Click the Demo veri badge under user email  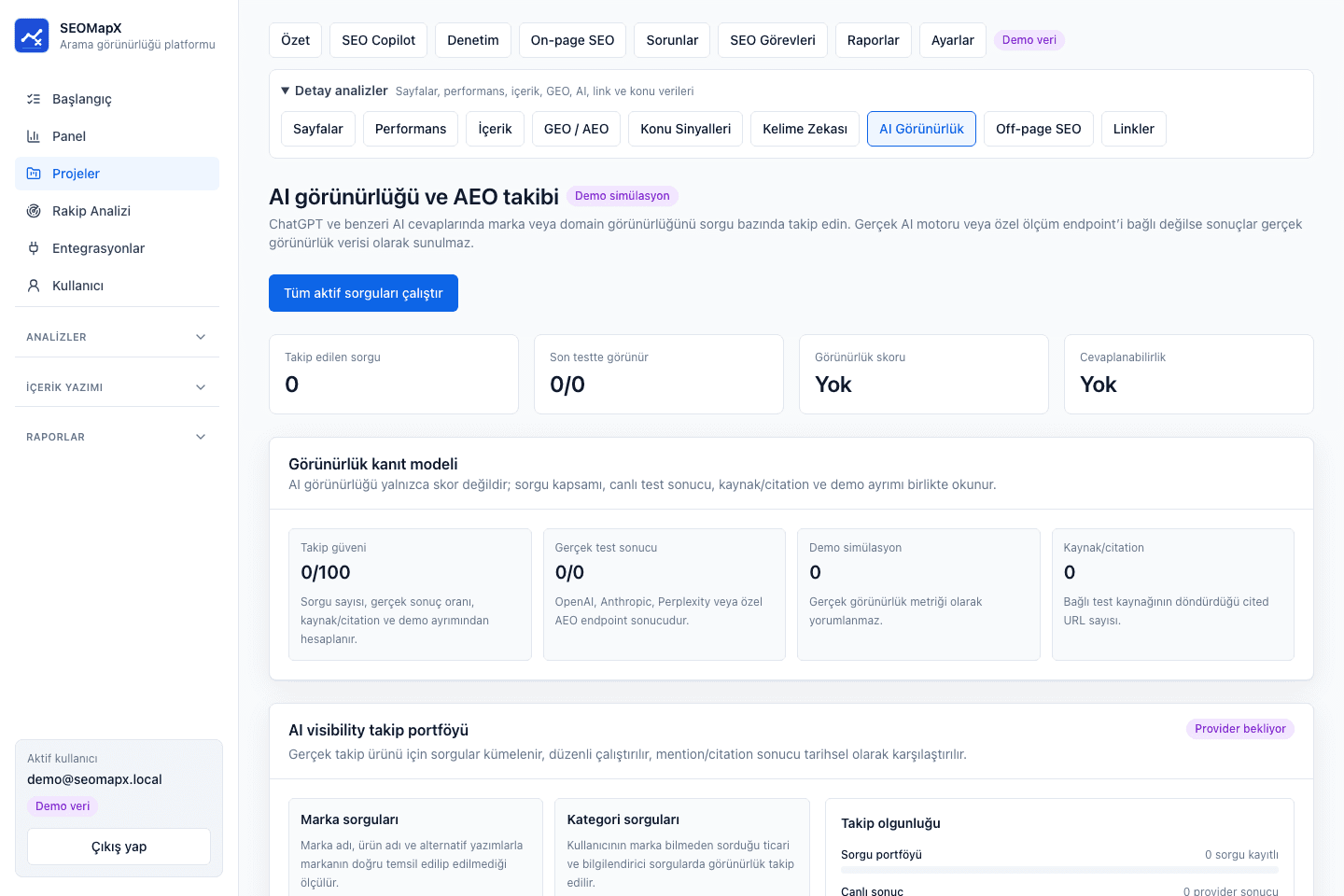point(63,806)
